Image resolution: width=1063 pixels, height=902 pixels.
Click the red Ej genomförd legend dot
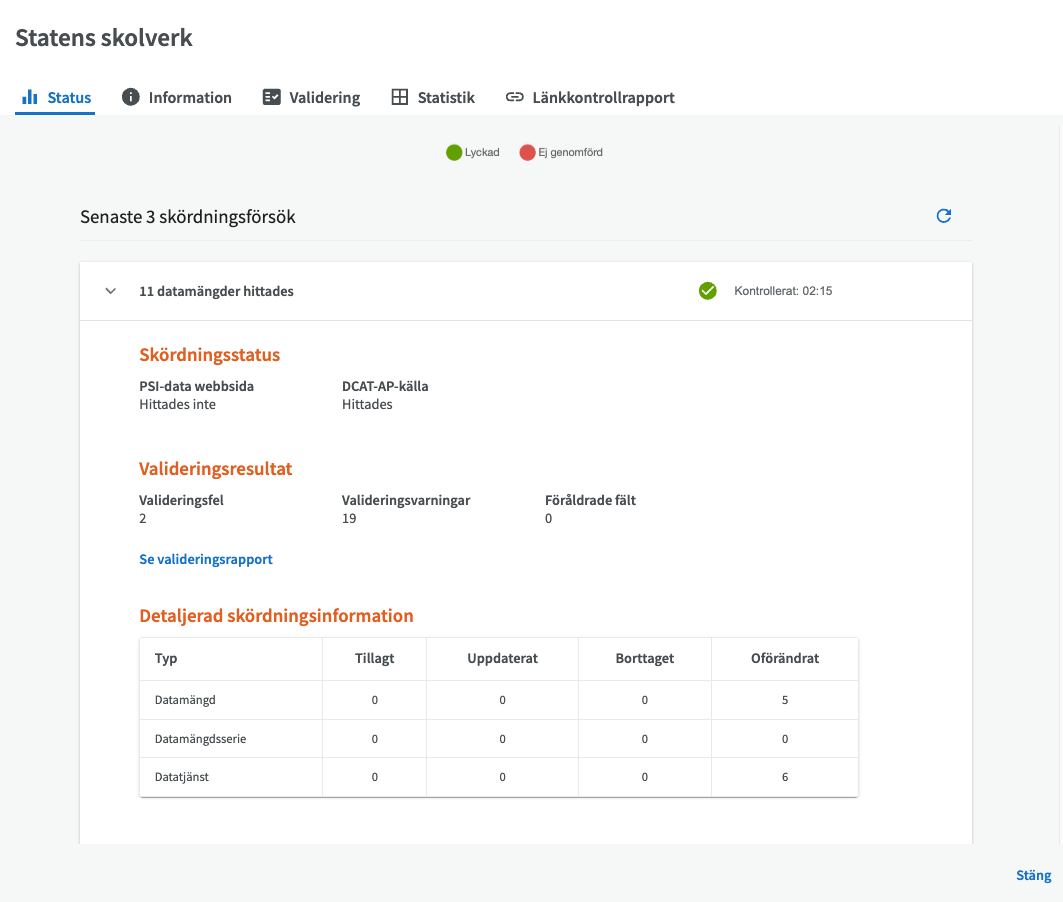point(527,153)
